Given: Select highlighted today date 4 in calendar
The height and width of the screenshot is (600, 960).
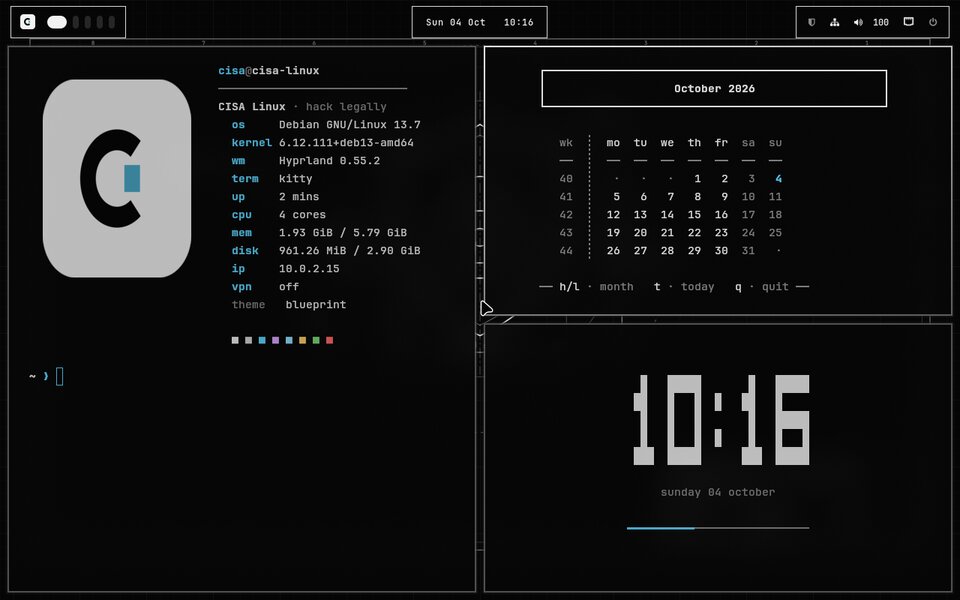Looking at the screenshot, I should pos(778,179).
